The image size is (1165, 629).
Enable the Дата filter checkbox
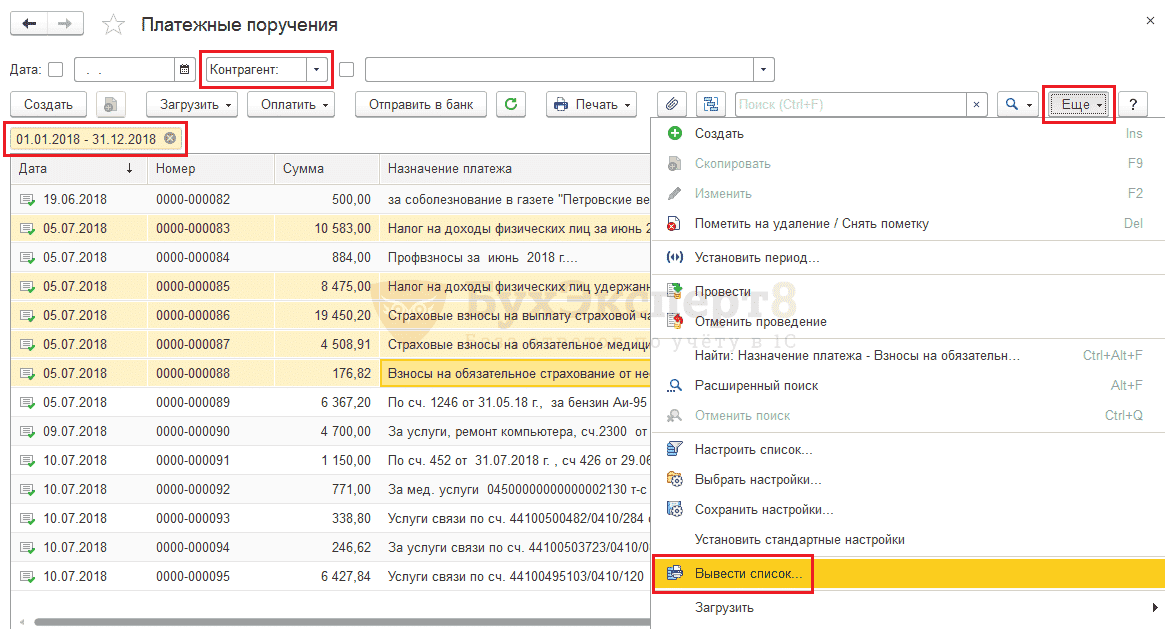tap(56, 70)
